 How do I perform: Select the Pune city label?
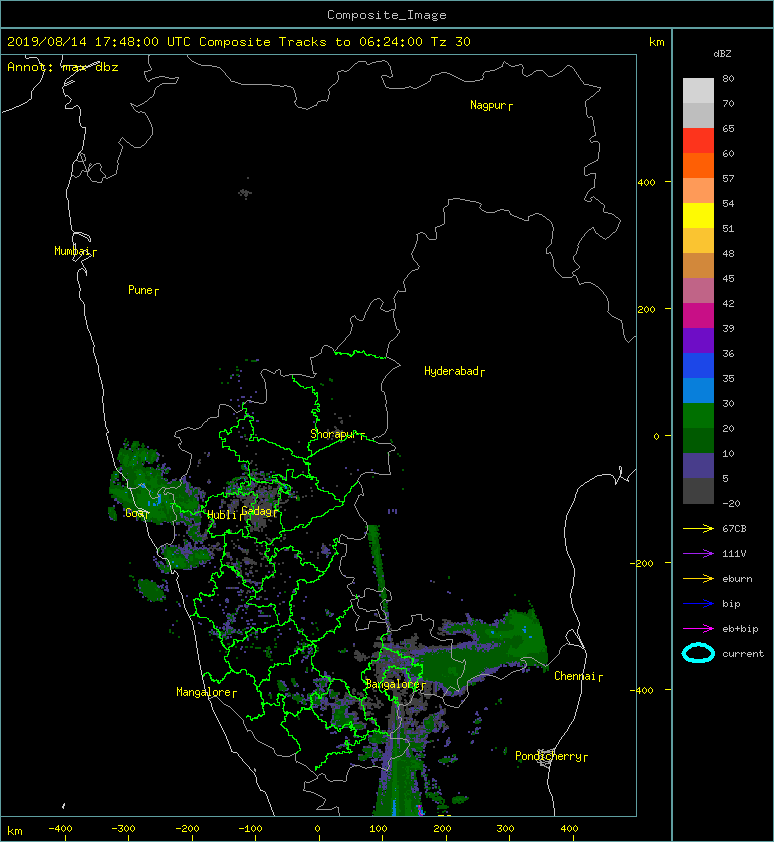point(140,290)
